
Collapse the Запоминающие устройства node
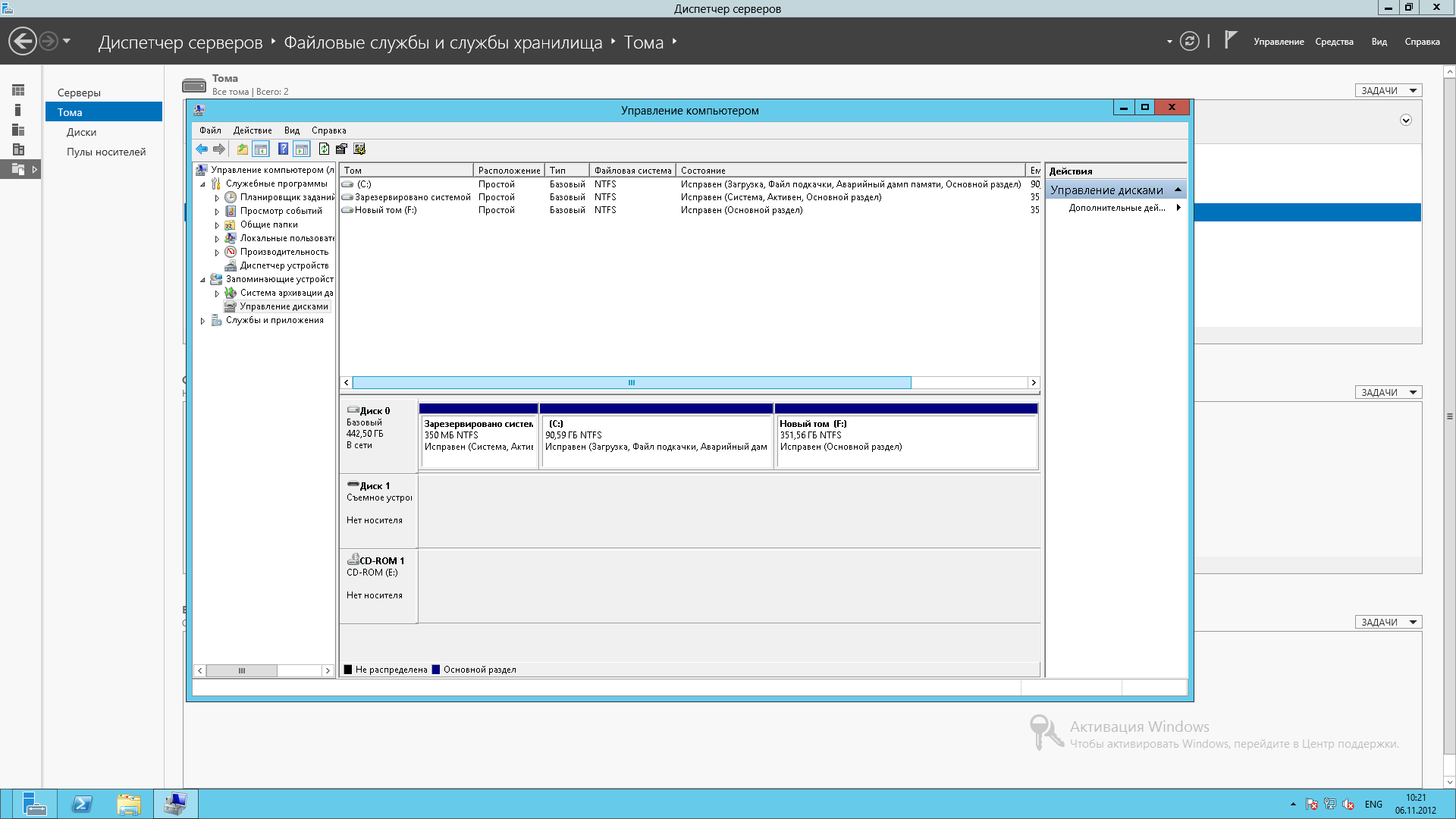202,280
